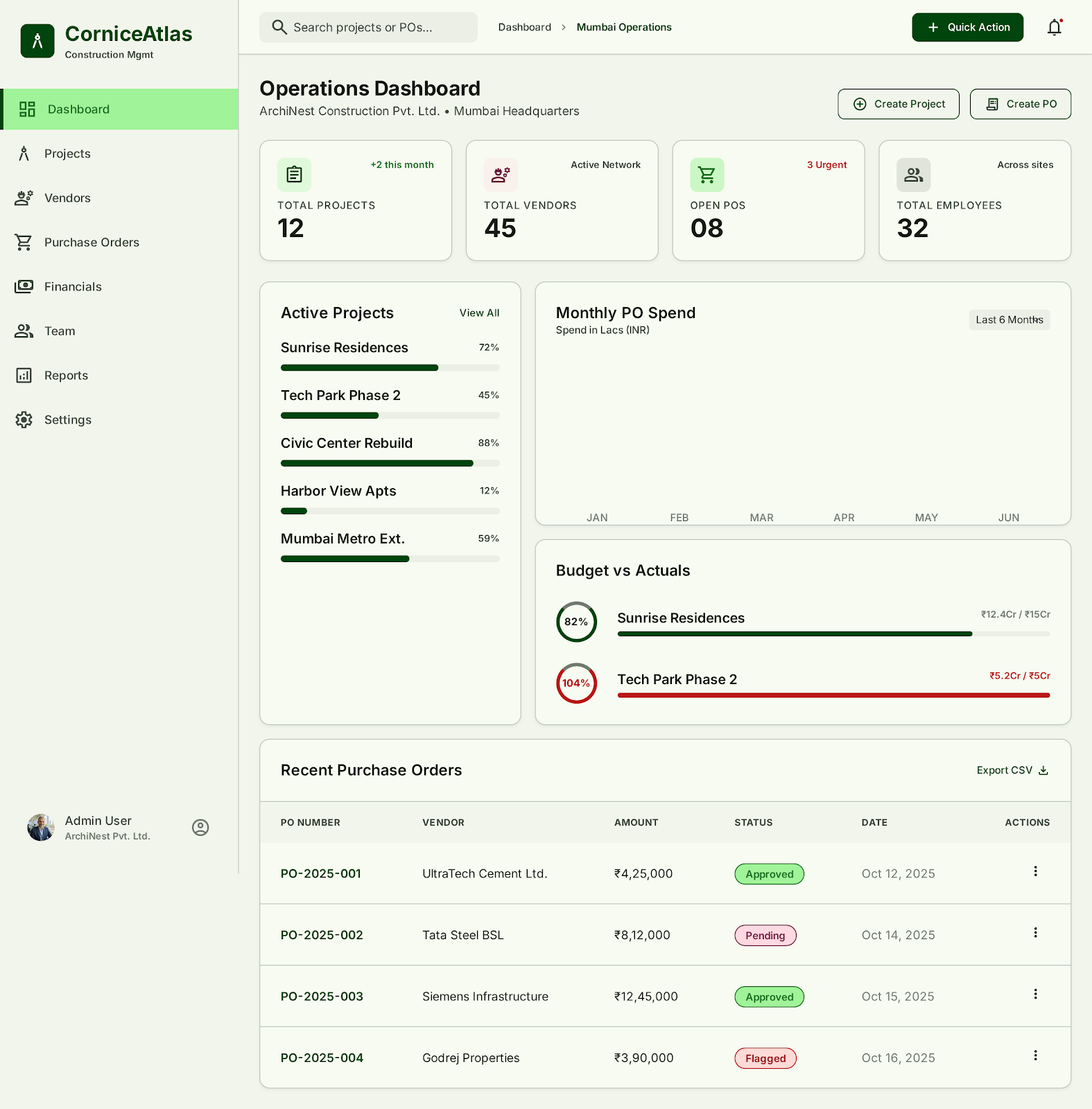Open the Last 6 Months period selector

tap(1009, 320)
